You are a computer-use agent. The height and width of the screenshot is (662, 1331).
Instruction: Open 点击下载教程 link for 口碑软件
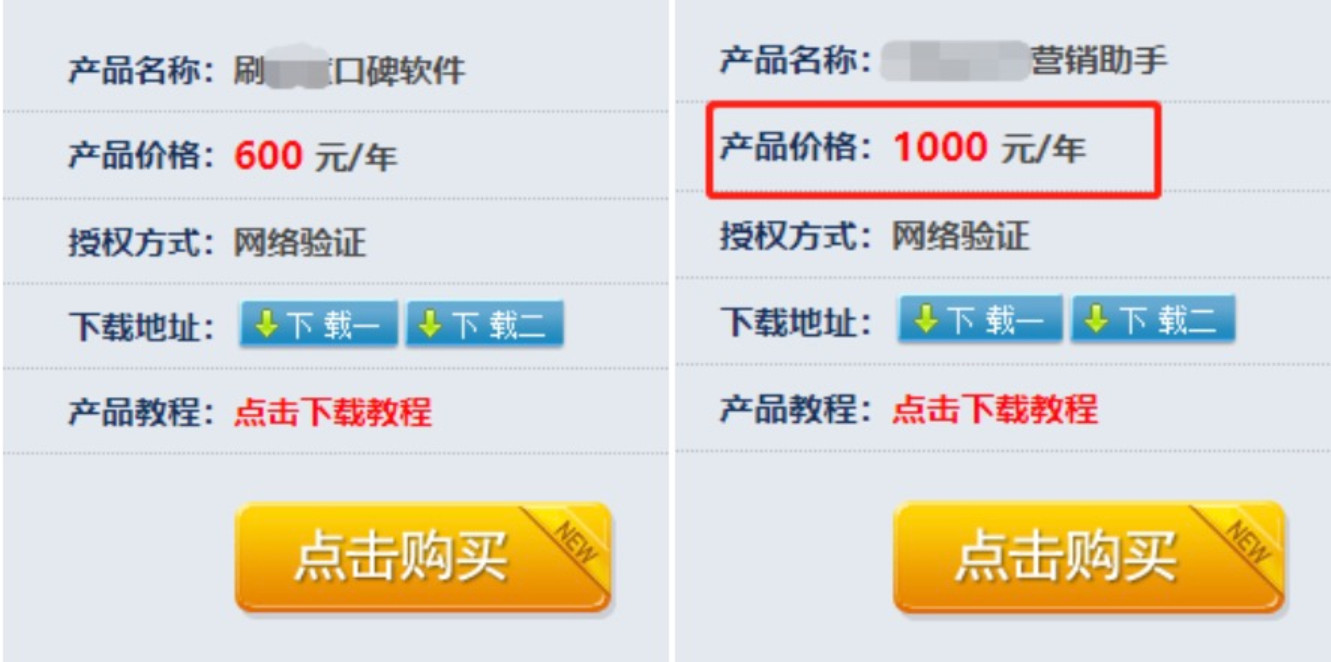[x=333, y=412]
